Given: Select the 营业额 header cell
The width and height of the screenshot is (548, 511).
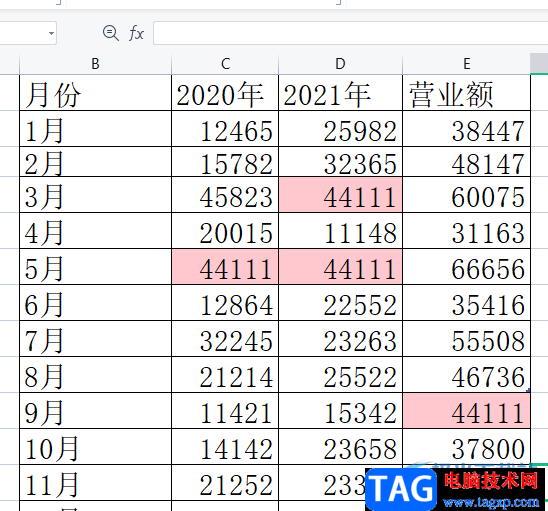Looking at the screenshot, I should coord(467,93).
